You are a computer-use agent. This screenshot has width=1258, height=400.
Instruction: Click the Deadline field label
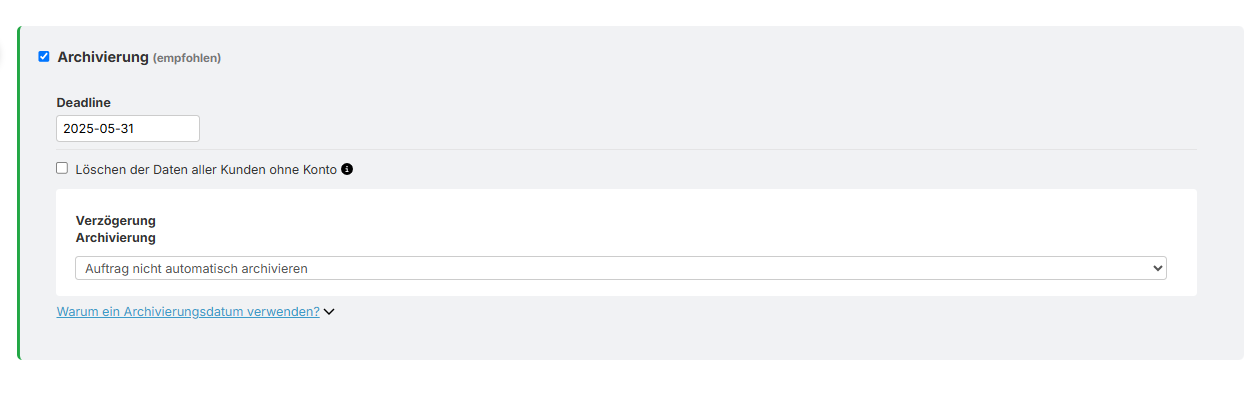click(x=84, y=102)
